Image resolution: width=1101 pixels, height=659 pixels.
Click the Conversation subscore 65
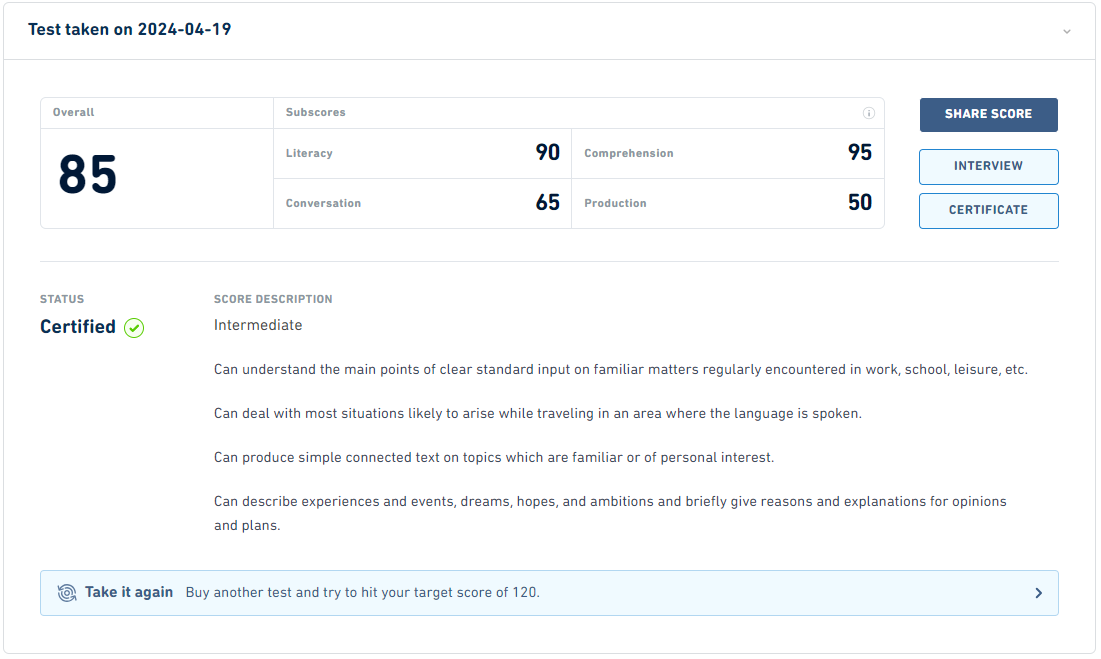(548, 203)
